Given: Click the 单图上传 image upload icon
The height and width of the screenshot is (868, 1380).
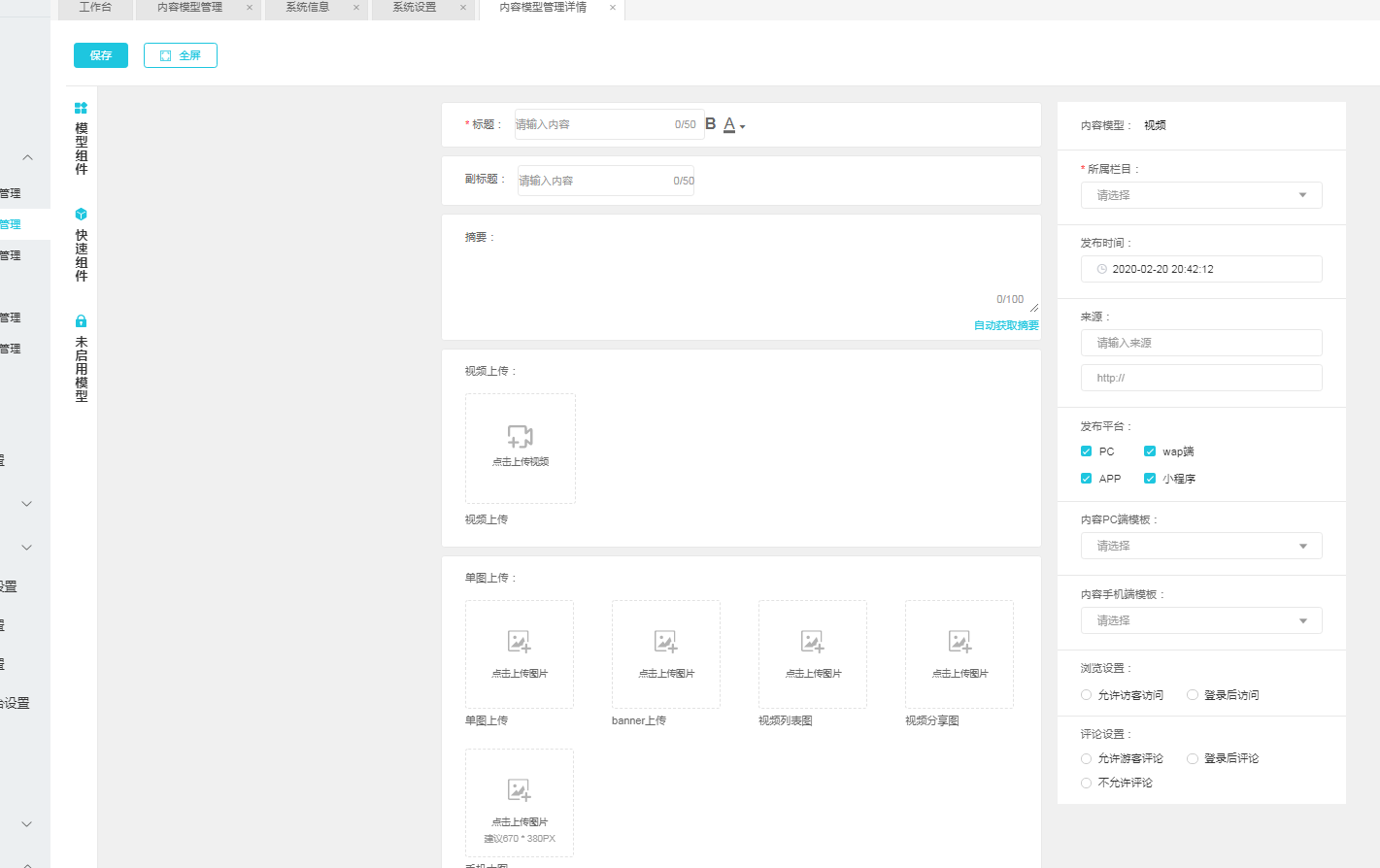Looking at the screenshot, I should [x=520, y=642].
